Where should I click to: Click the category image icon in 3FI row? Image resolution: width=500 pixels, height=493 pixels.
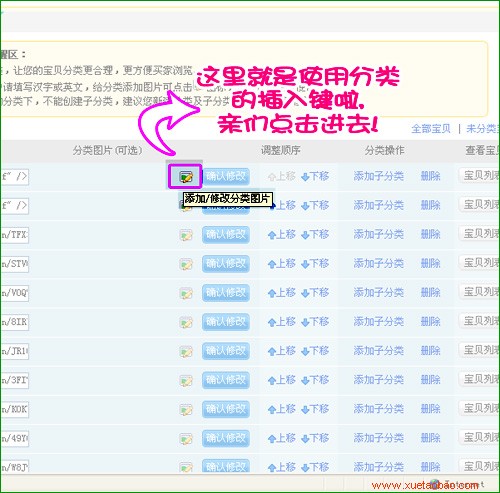[x=186, y=380]
